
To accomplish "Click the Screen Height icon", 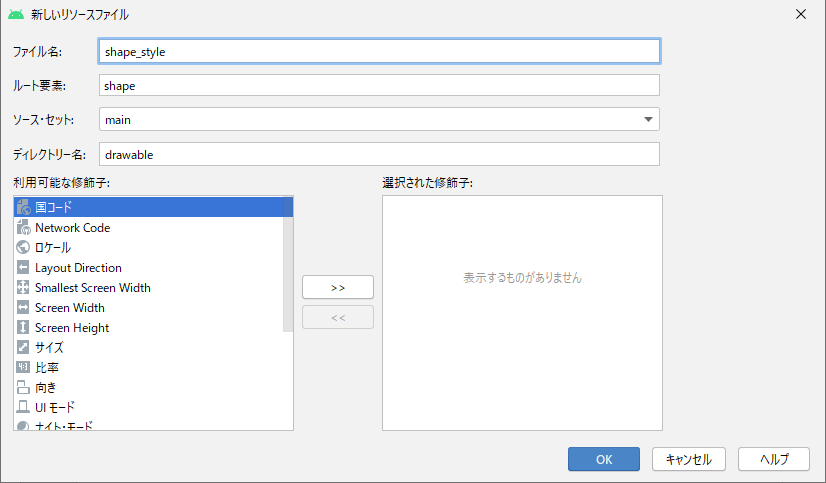I will pos(23,327).
